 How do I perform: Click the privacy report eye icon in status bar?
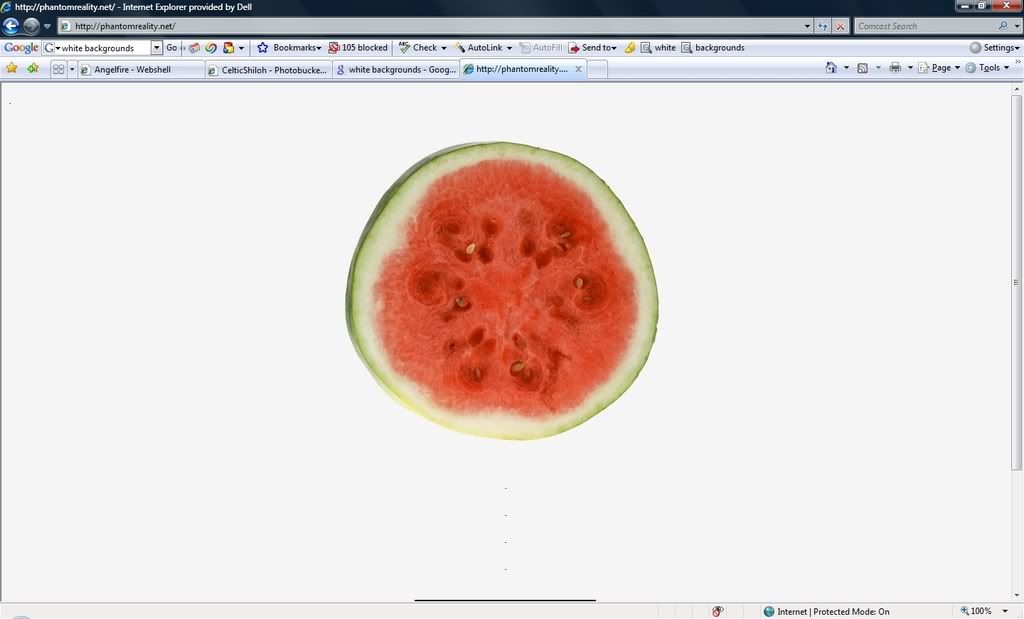718,611
